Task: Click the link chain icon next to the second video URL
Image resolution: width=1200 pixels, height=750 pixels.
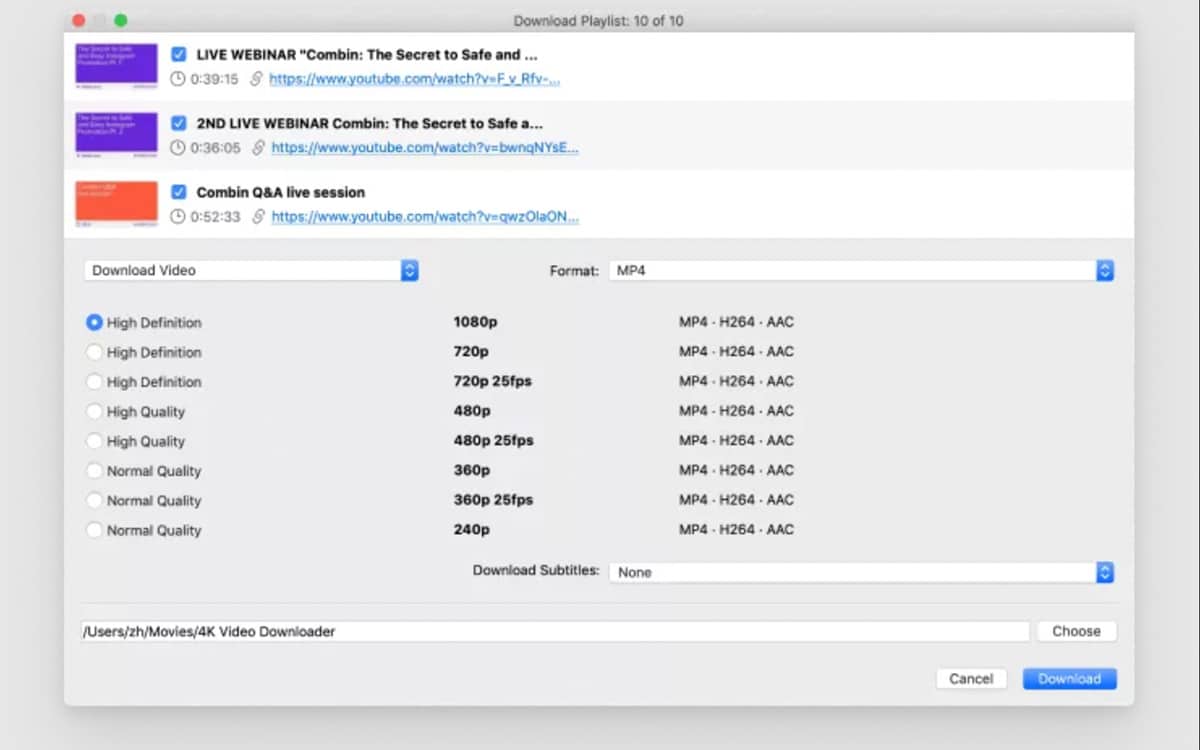Action: click(x=259, y=147)
